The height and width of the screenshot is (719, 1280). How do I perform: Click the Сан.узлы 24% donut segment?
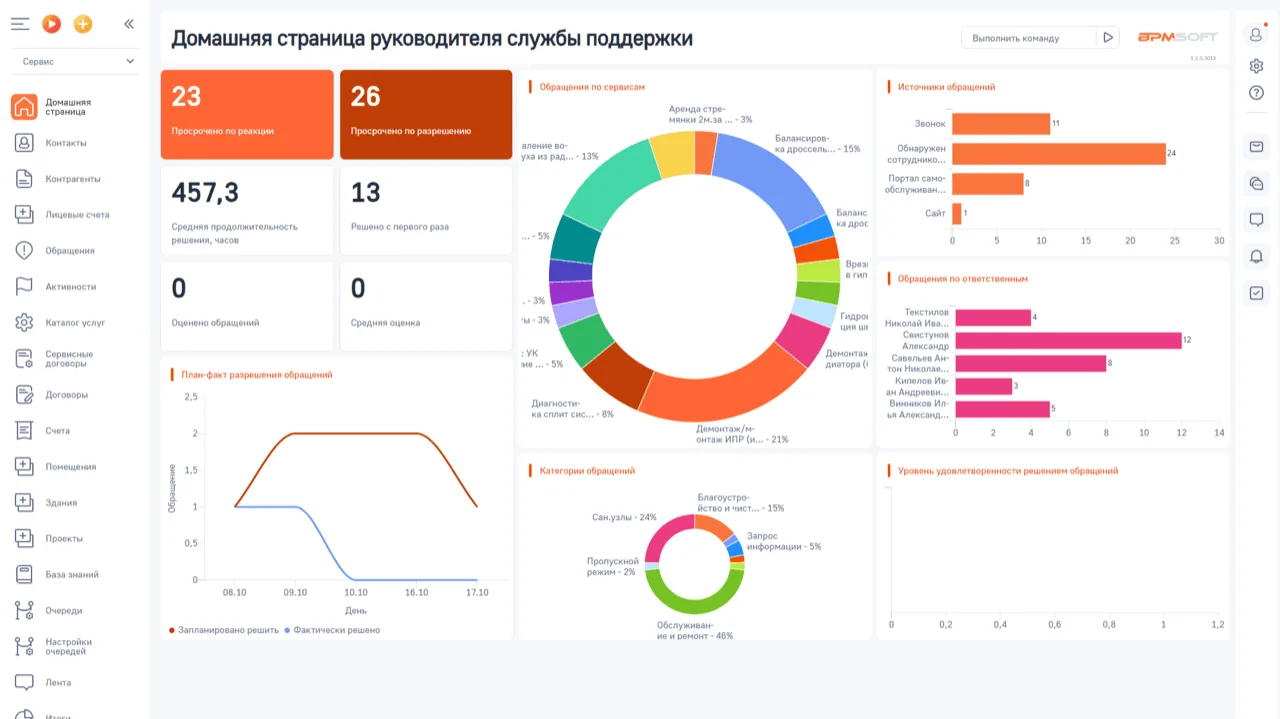point(663,537)
